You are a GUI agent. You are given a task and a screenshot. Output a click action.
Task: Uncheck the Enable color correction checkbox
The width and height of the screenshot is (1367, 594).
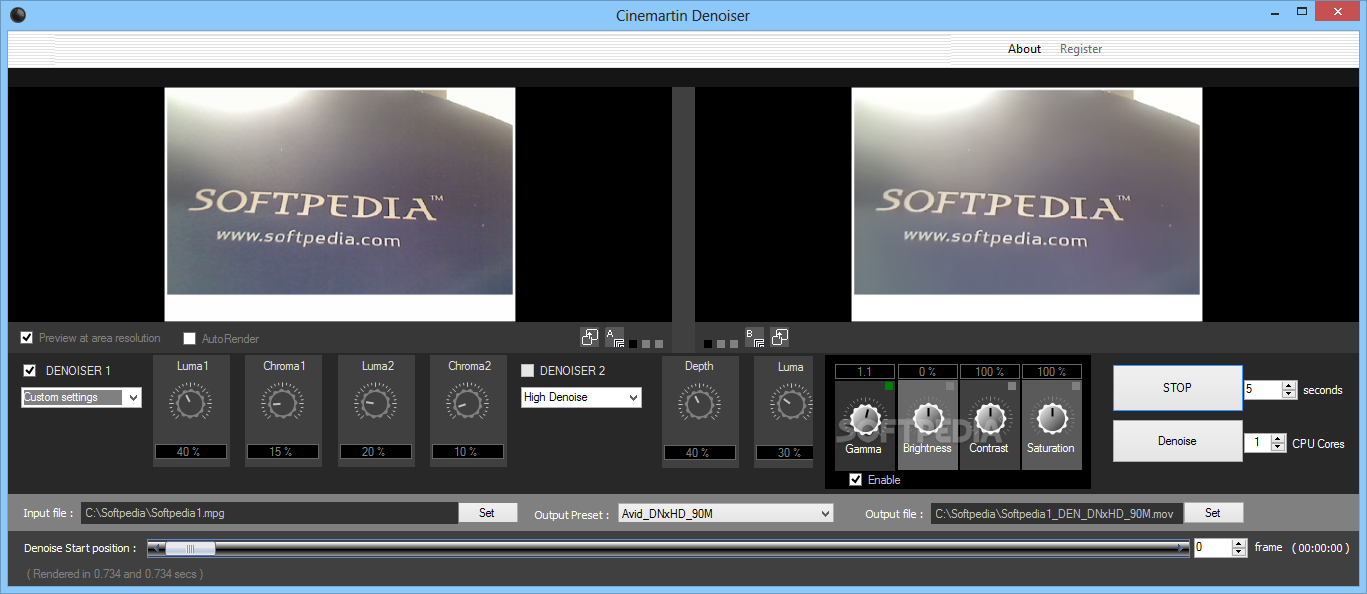855,480
